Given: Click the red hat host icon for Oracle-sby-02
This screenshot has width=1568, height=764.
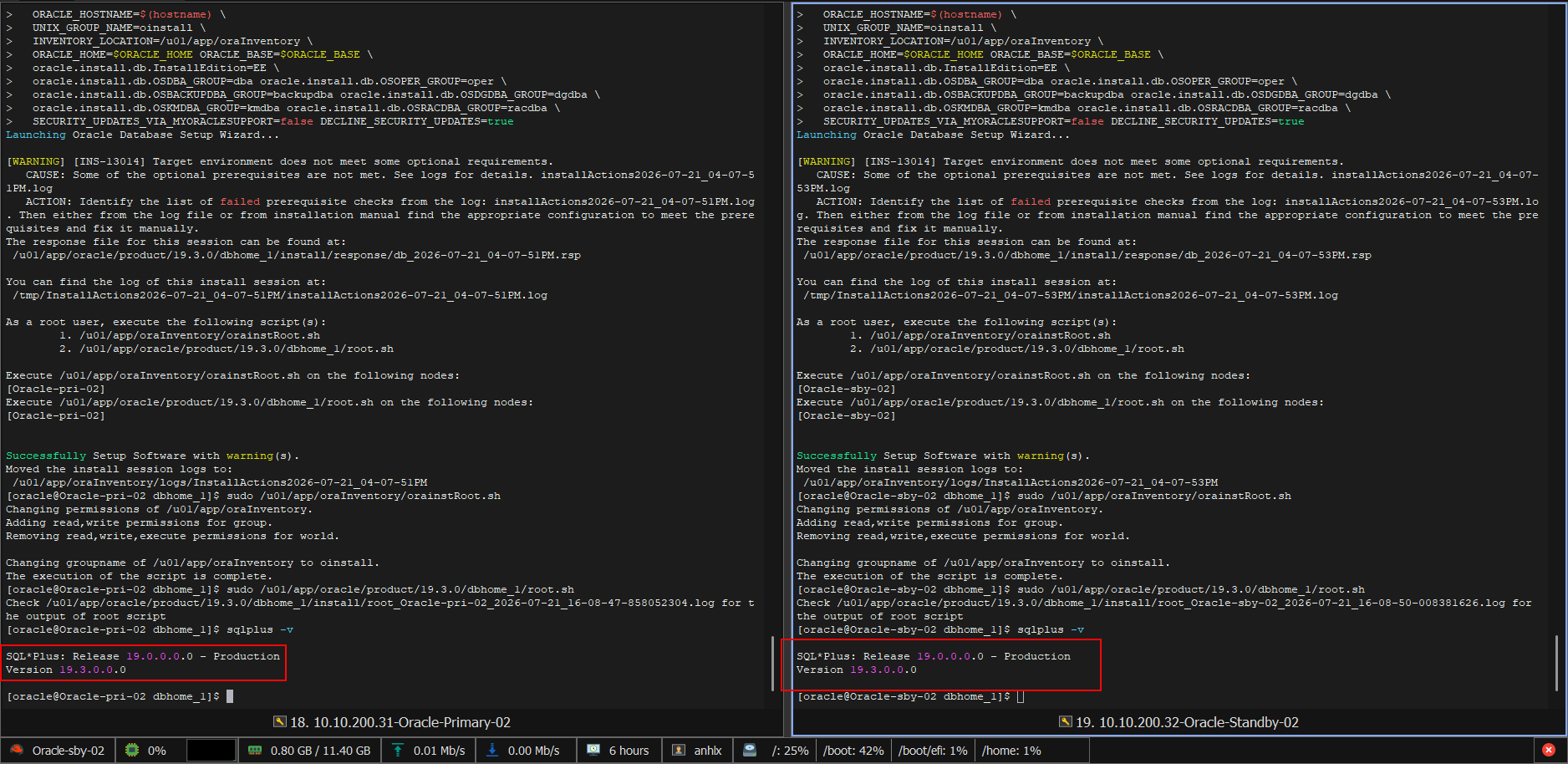Looking at the screenshot, I should (16, 750).
